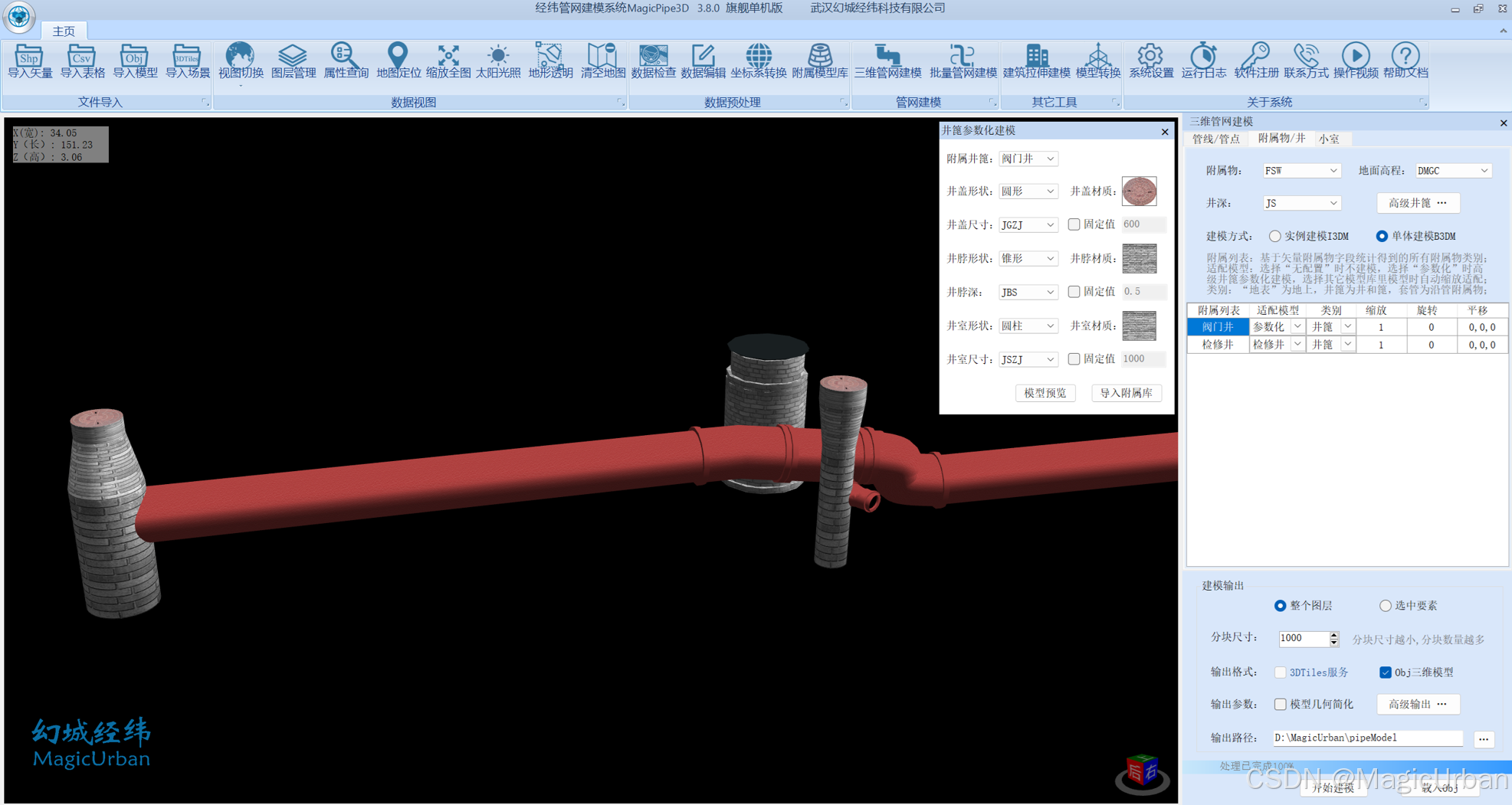Open the 附属物 FSW field dropdown
1512x805 pixels.
click(x=1301, y=171)
